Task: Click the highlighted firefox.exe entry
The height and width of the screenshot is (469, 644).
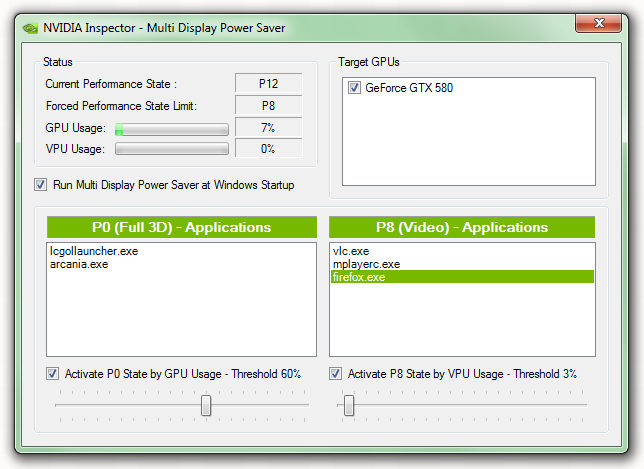Action: 462,277
